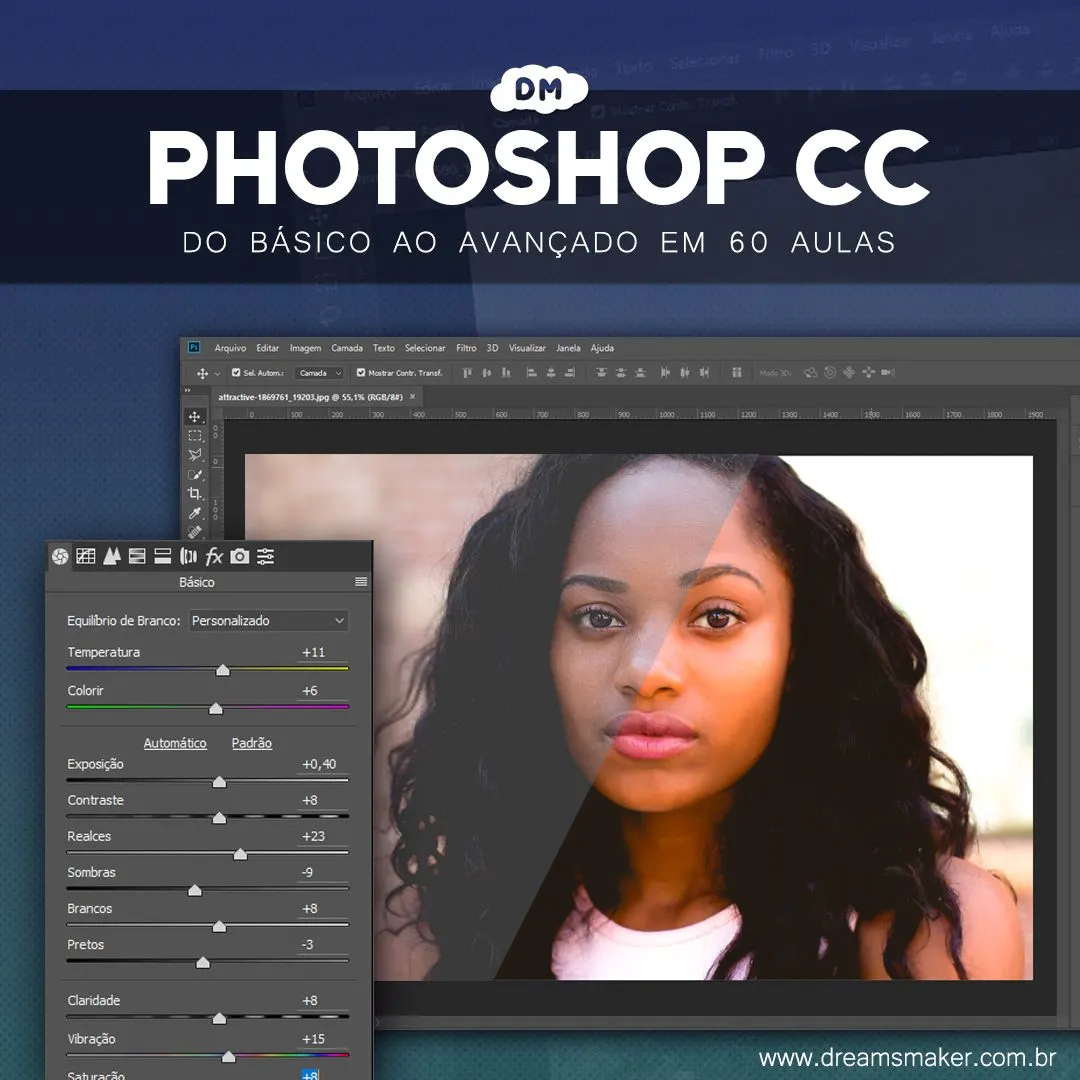Image resolution: width=1080 pixels, height=1080 pixels.
Task: Open the Equilíbrio de Branco Personalizado dropdown
Action: click(269, 621)
